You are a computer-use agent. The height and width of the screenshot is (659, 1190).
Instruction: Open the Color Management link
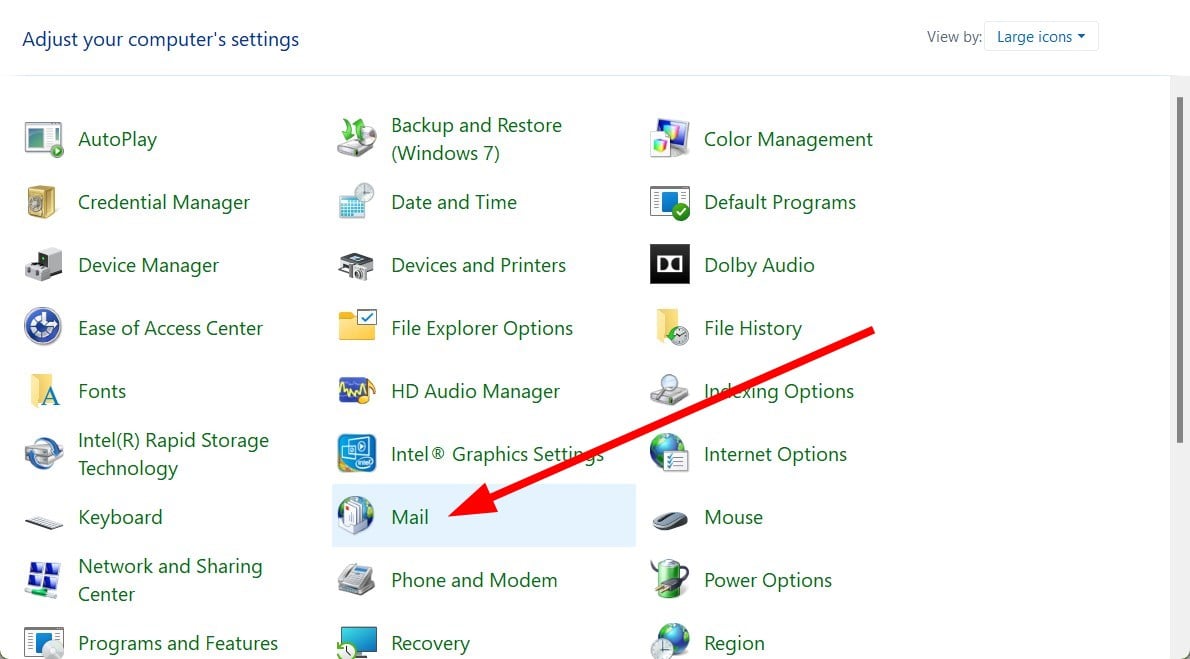789,139
